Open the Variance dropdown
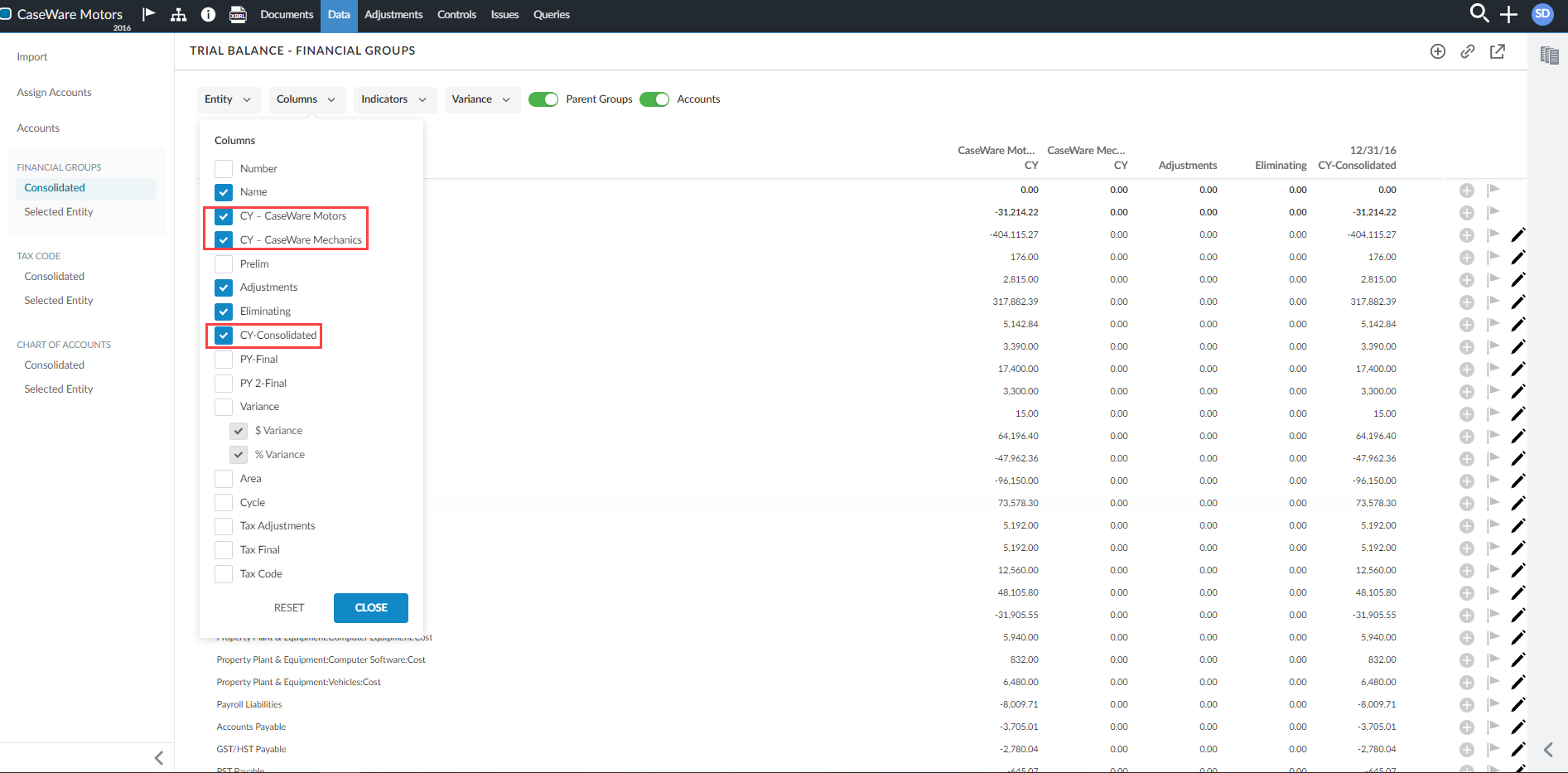Viewport: 1568px width, 773px height. 481,99
